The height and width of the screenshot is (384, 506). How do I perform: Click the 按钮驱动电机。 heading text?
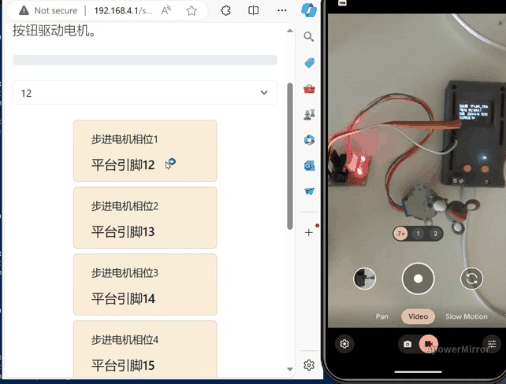tap(55, 31)
